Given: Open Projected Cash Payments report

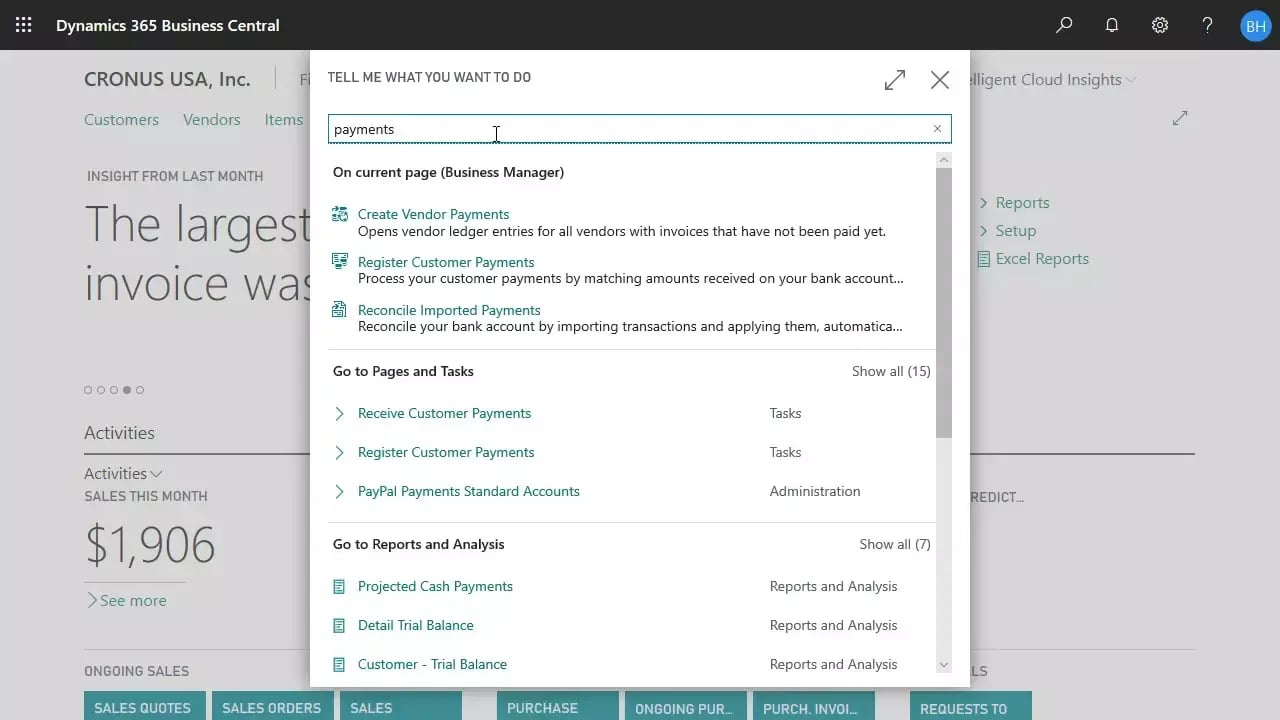Looking at the screenshot, I should (x=435, y=586).
